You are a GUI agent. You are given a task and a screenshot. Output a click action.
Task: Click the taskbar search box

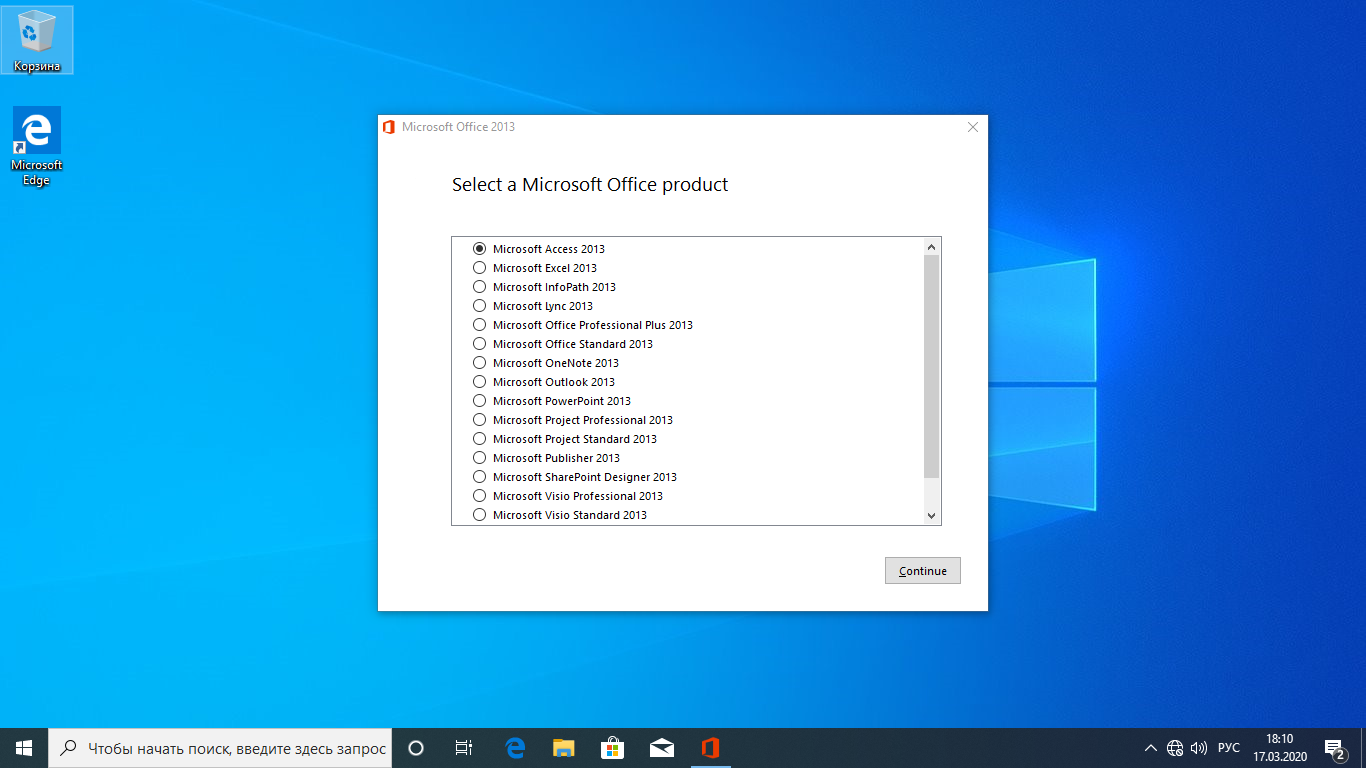pyautogui.click(x=220, y=748)
